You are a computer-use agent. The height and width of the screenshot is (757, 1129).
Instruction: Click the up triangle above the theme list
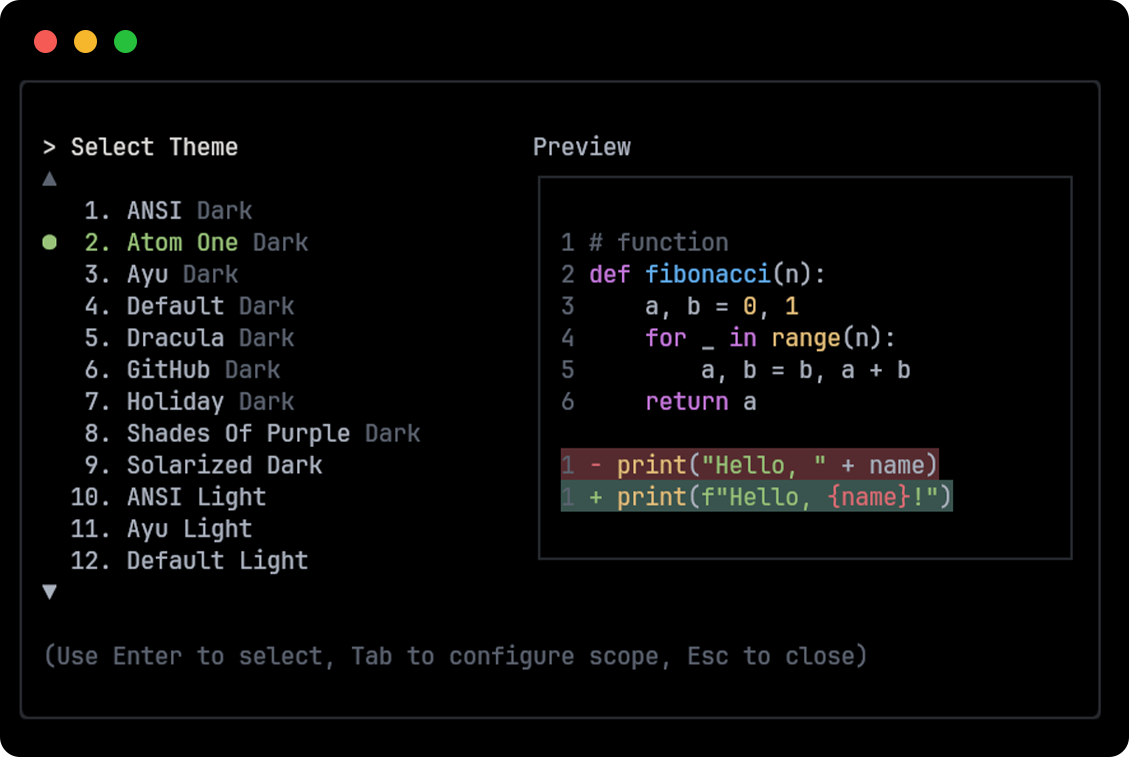pos(50,178)
